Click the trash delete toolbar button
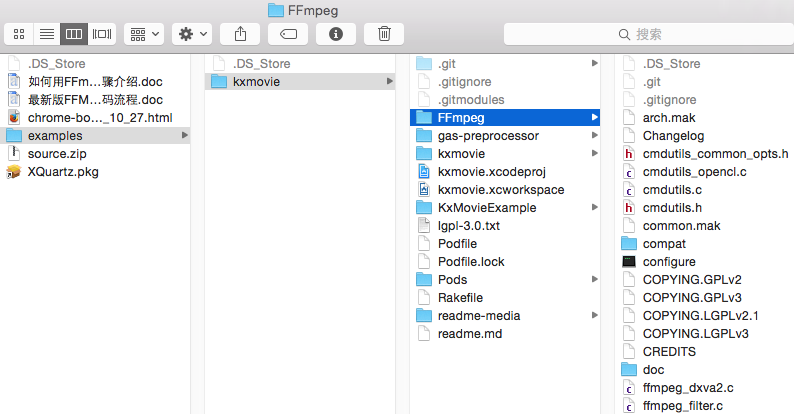The height and width of the screenshot is (414, 794). point(384,34)
